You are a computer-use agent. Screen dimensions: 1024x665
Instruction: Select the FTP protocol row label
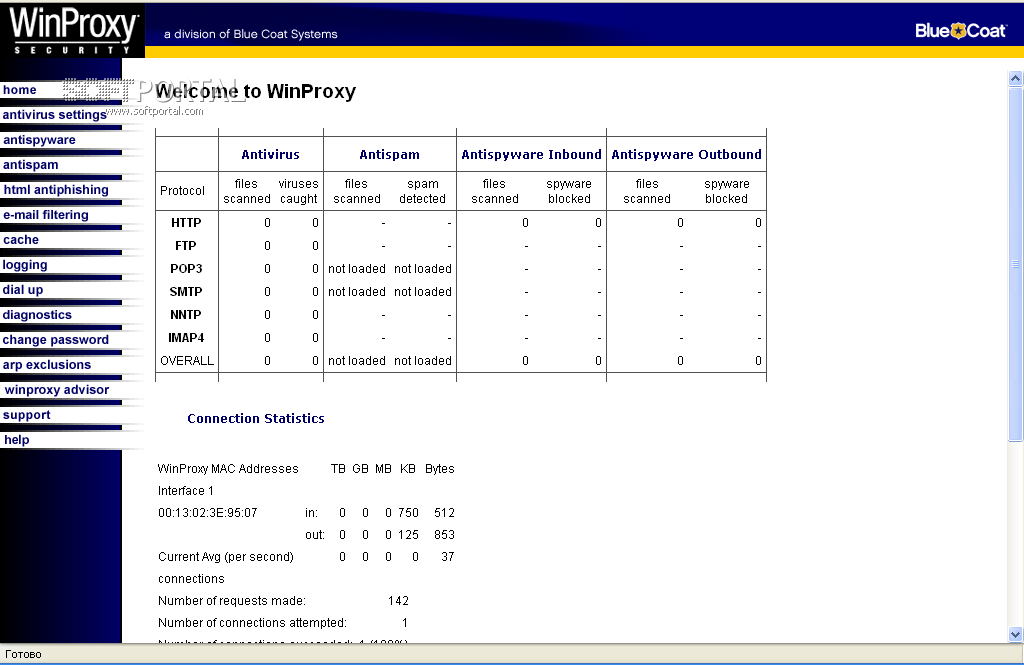point(185,246)
